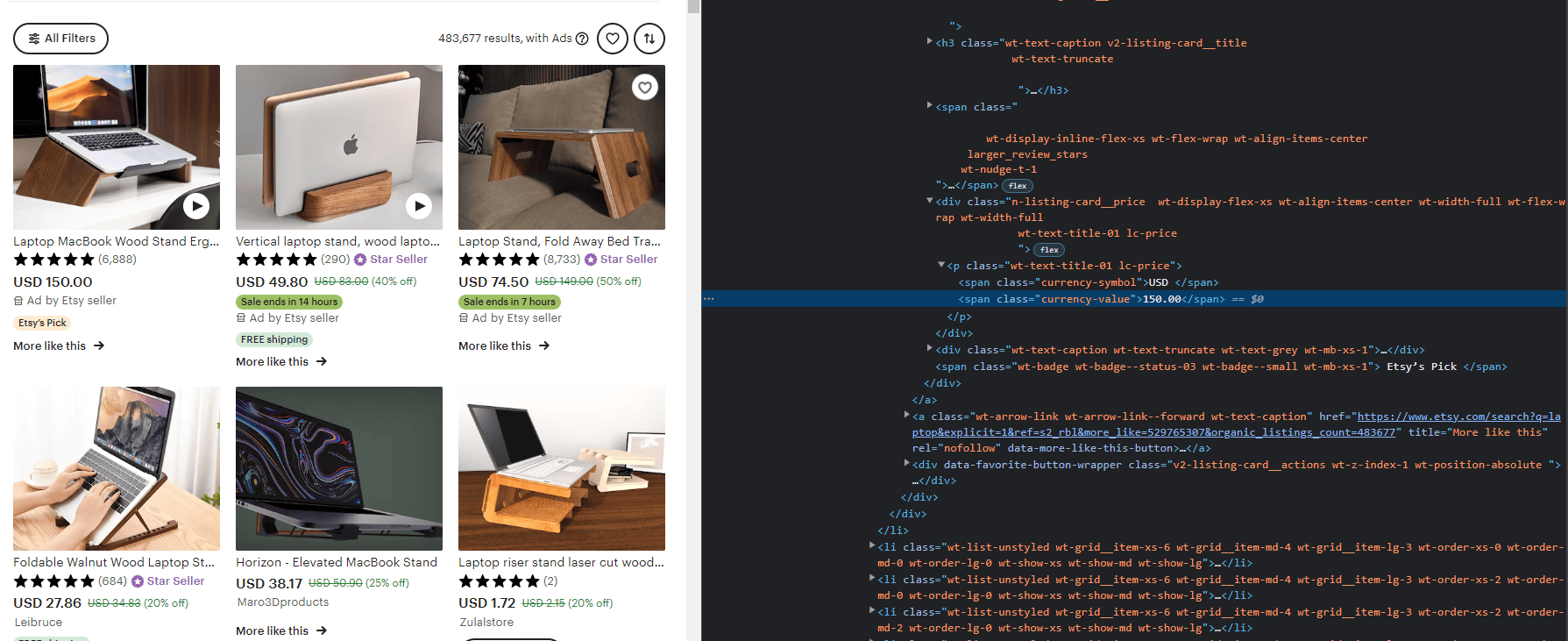The height and width of the screenshot is (641, 1568).
Task: Favorite the Fold Away Bed Tray listing
Action: (x=645, y=88)
